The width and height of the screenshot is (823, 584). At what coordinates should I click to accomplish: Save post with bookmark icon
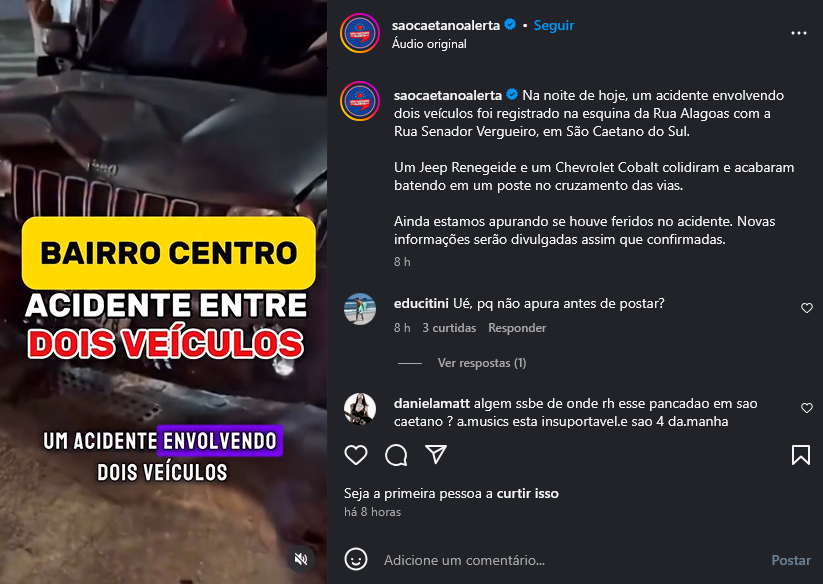[x=800, y=455]
